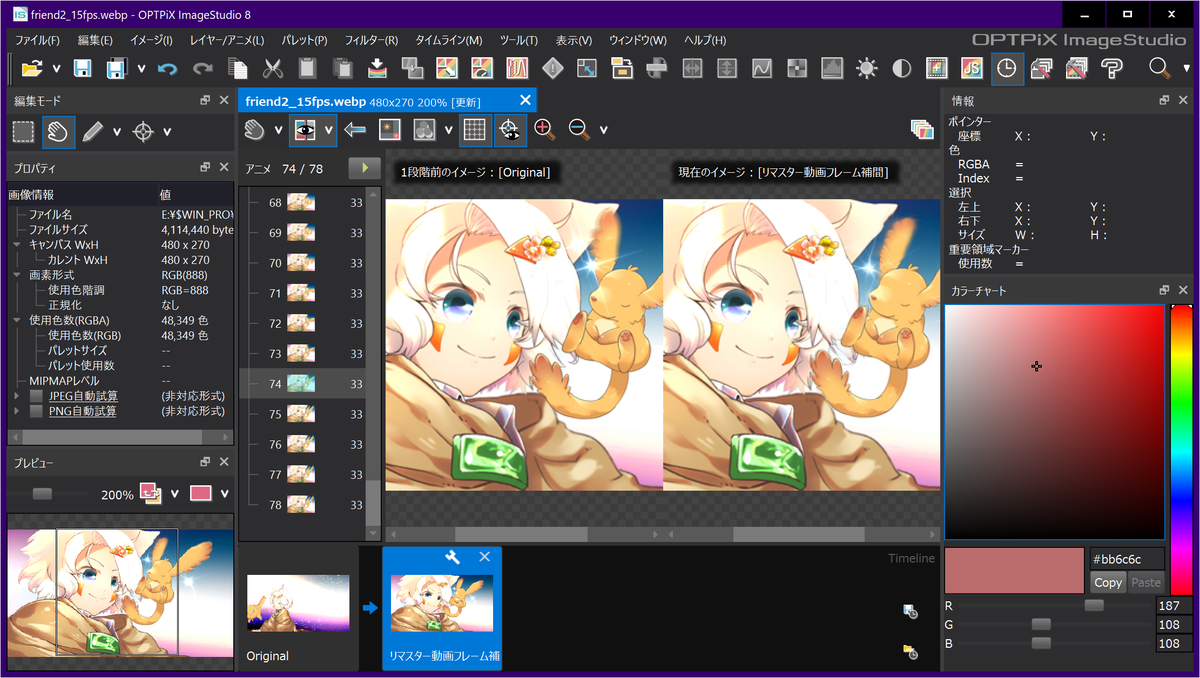Select animation frame 74 in list

point(303,383)
